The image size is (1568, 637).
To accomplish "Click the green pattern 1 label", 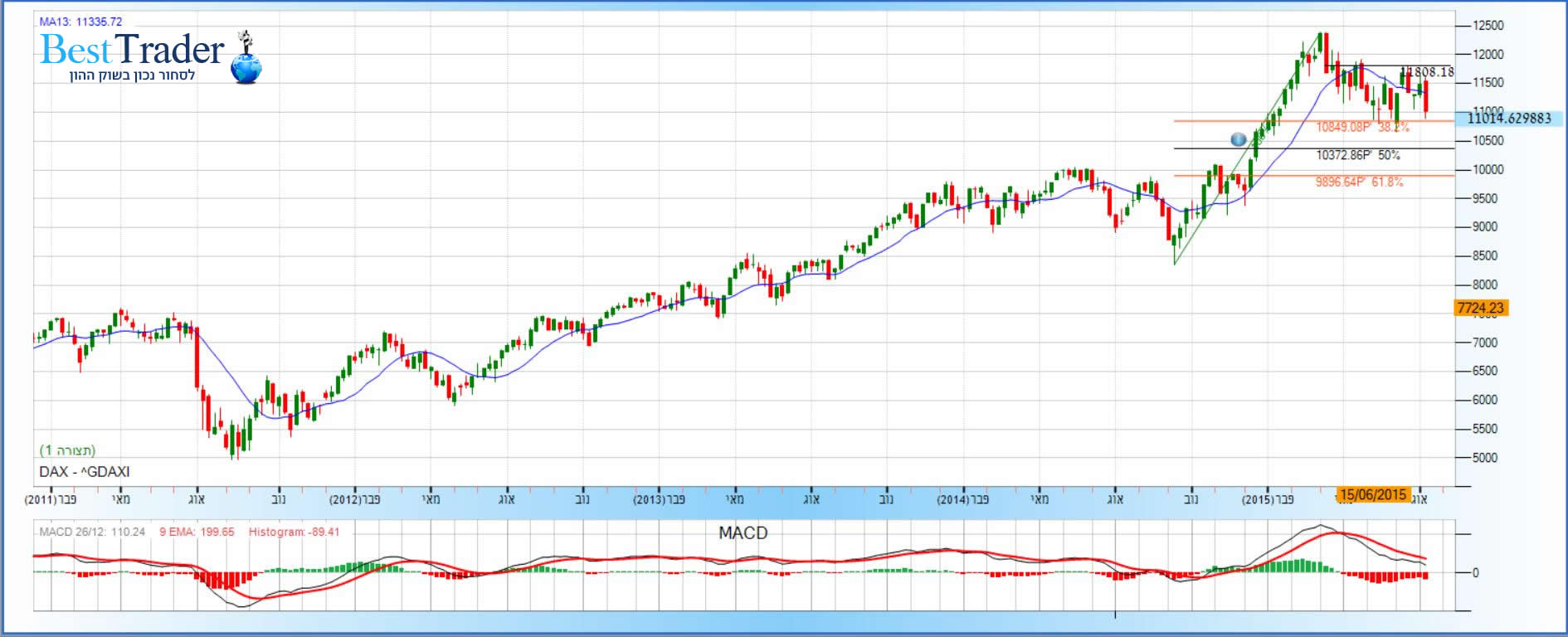I will click(68, 450).
